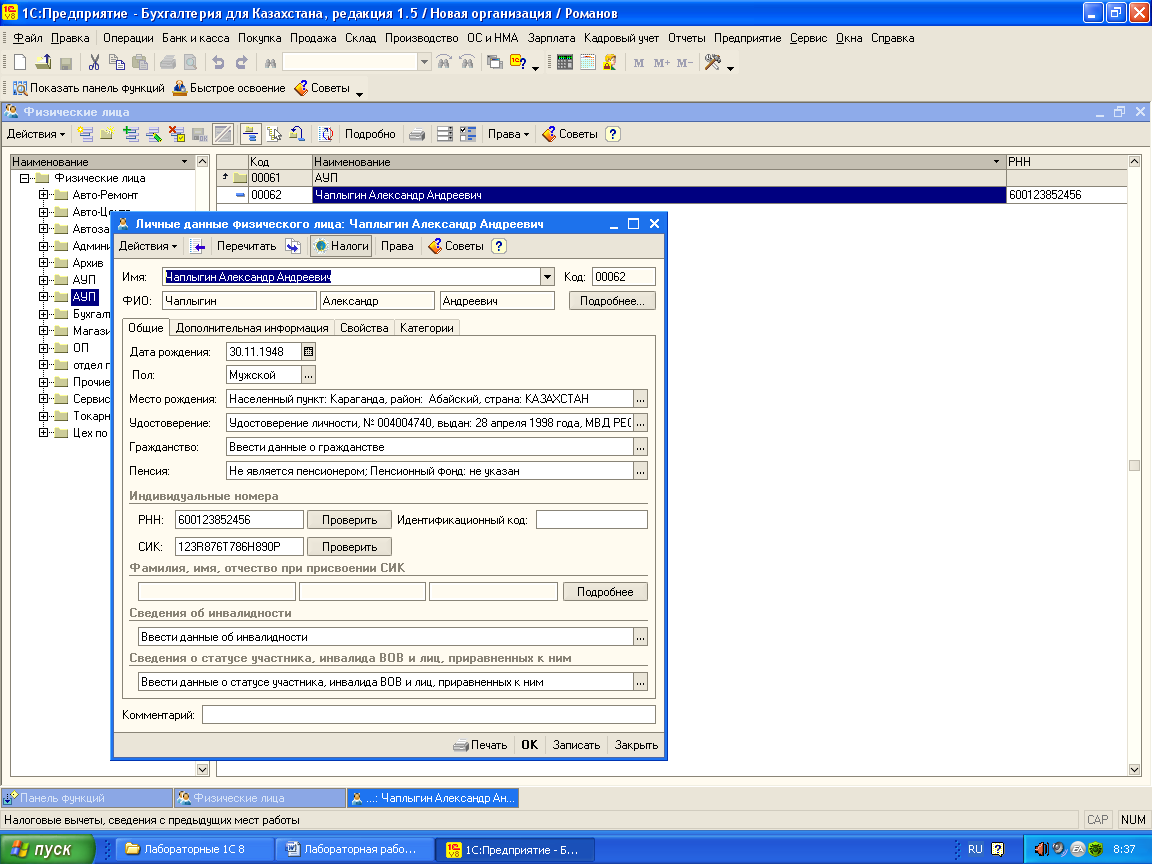The height and width of the screenshot is (864, 1152).
Task: Click the РНН input field with 600123852456
Action: 239,520
